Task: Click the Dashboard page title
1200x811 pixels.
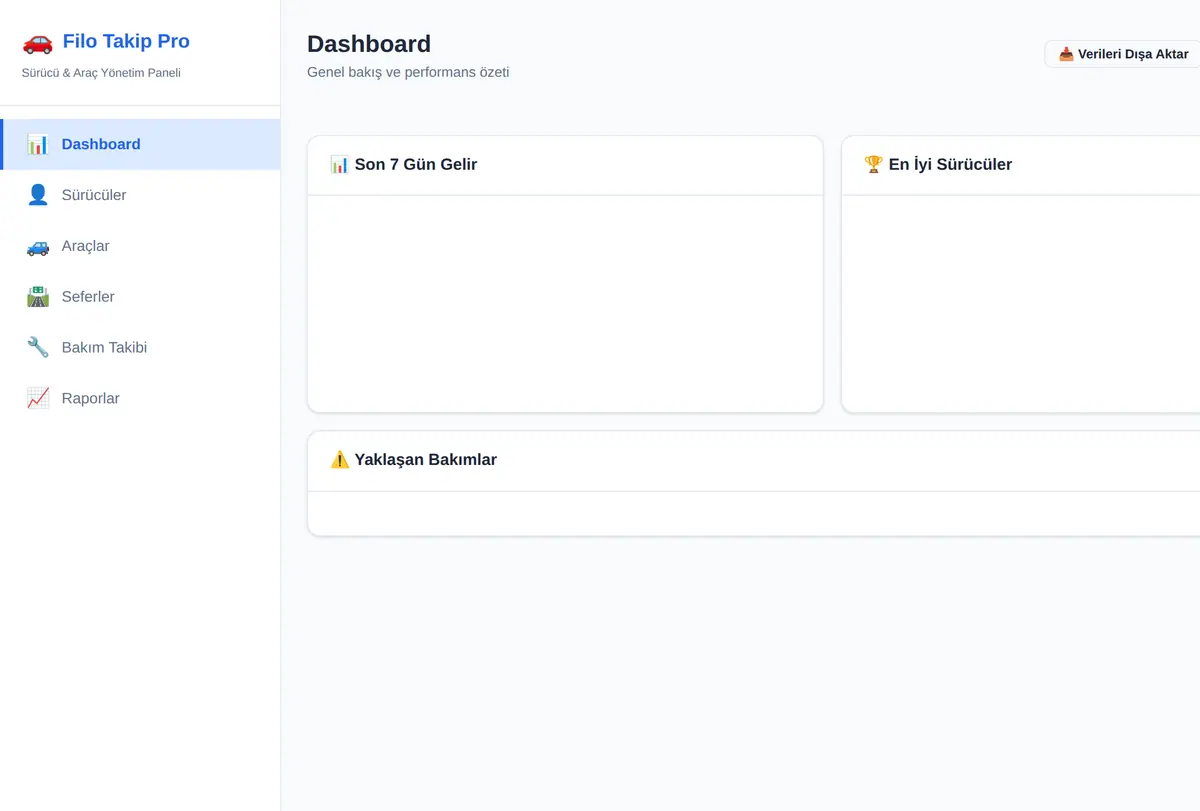Action: coord(369,44)
